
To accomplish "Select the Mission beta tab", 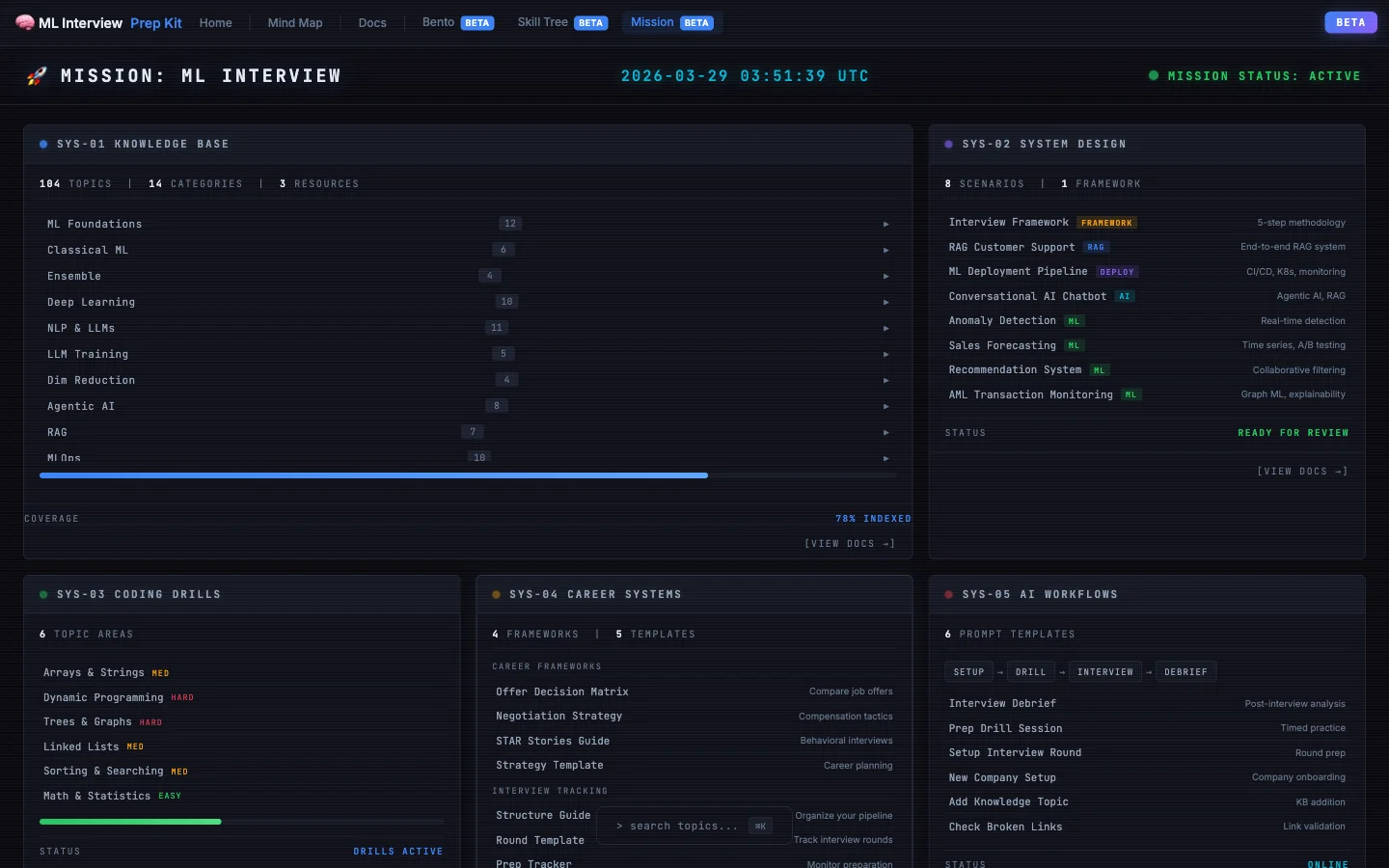I will point(672,22).
